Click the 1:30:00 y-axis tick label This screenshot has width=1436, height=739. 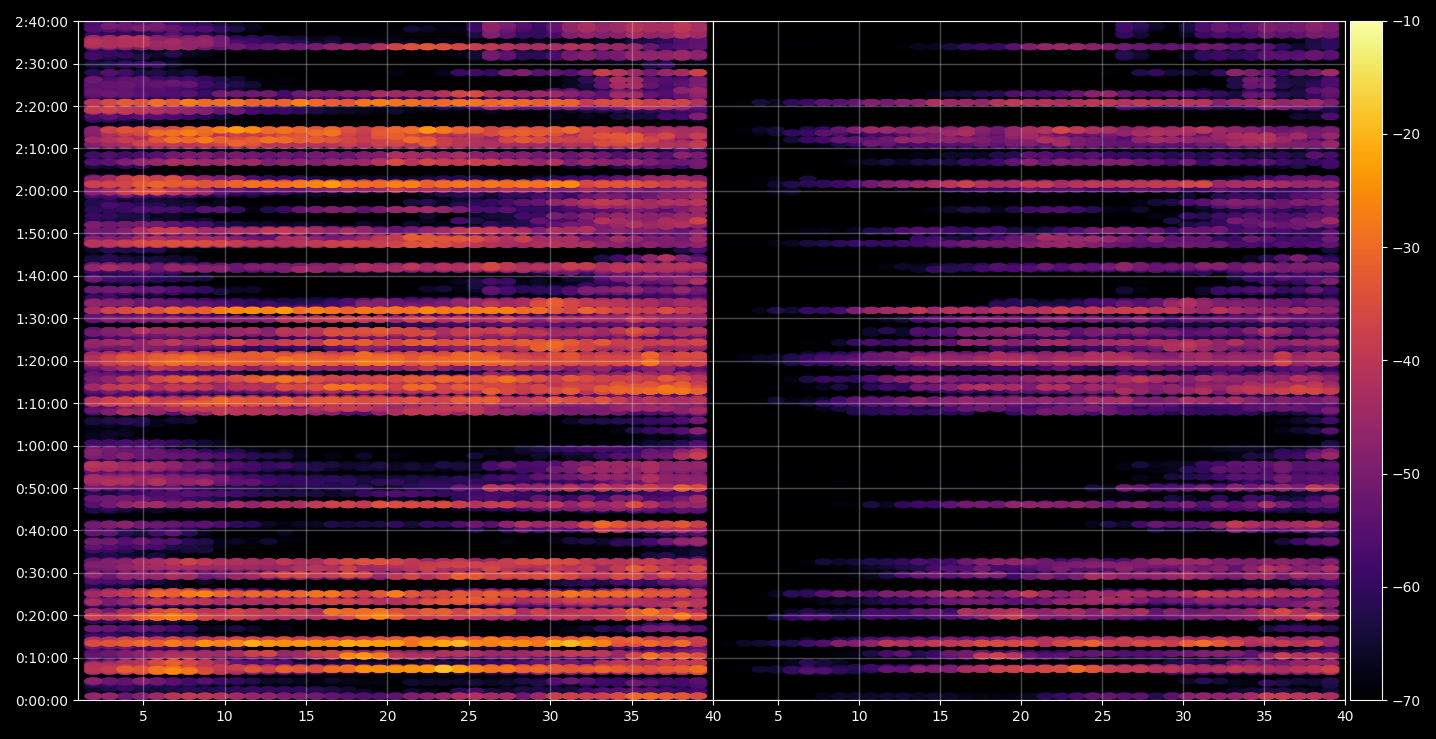[42, 319]
